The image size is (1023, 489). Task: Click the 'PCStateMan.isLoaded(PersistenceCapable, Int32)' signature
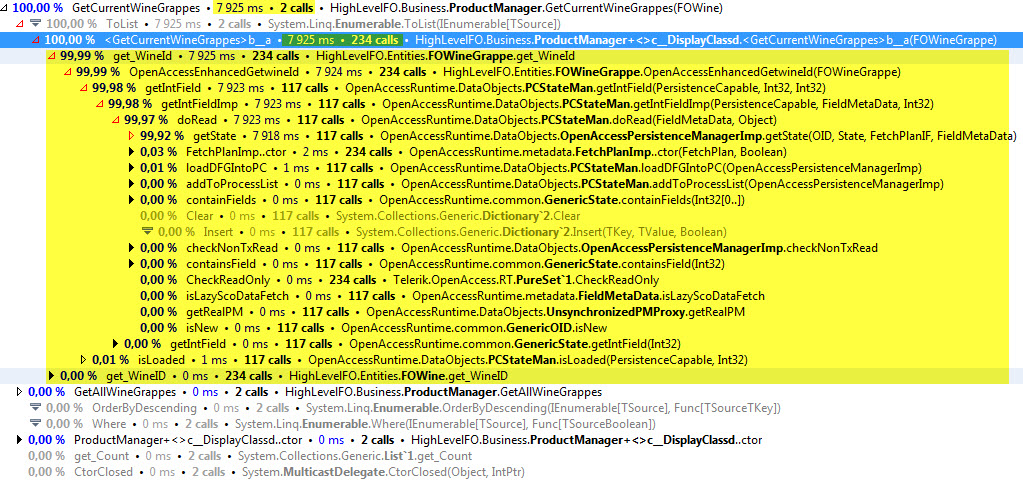[528, 359]
